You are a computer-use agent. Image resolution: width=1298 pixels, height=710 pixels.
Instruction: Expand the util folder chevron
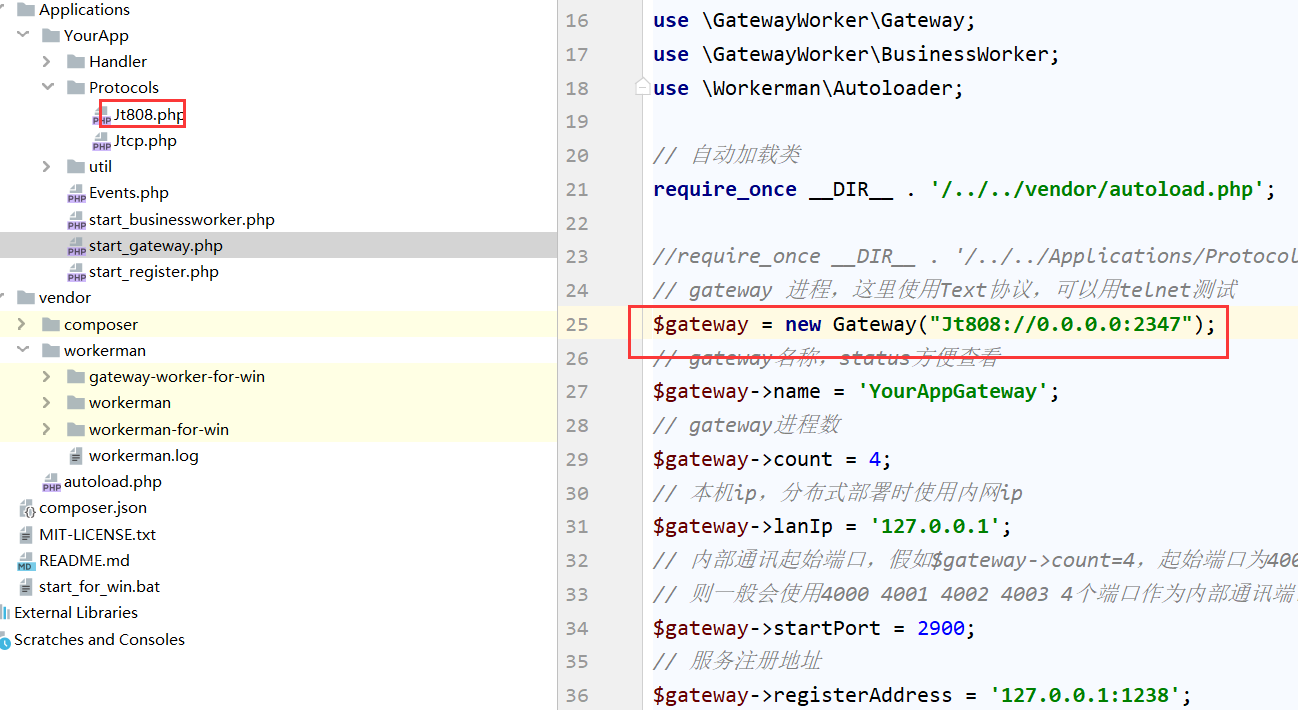point(47,166)
